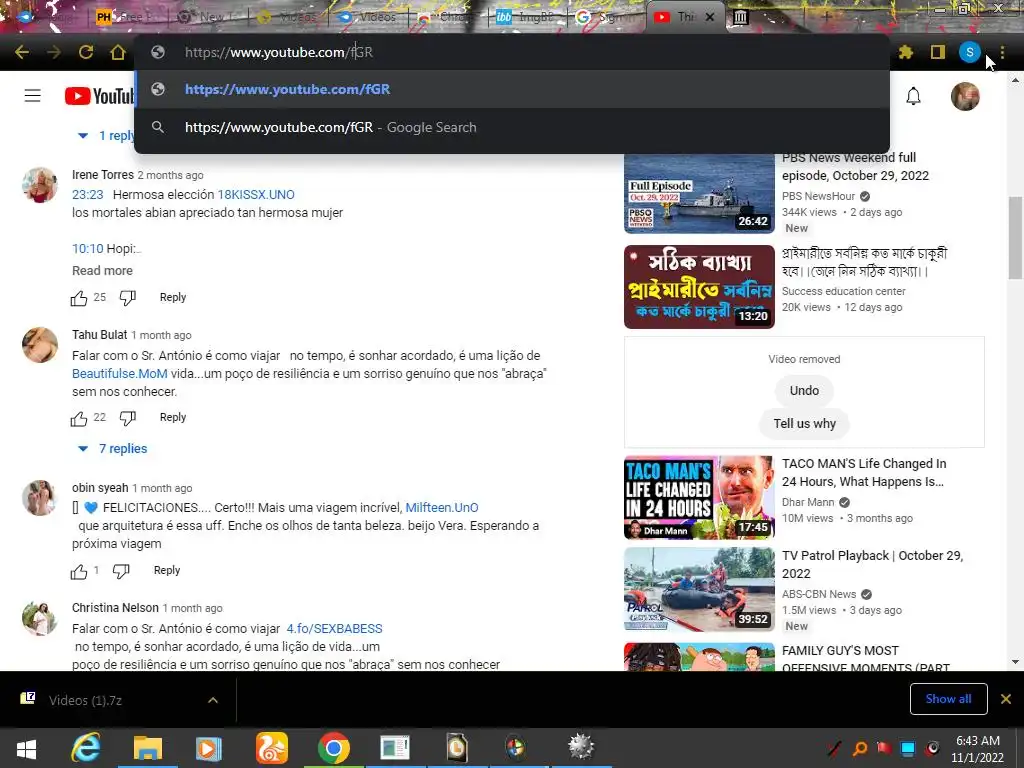Close the downloads bar with X

pos(1006,699)
